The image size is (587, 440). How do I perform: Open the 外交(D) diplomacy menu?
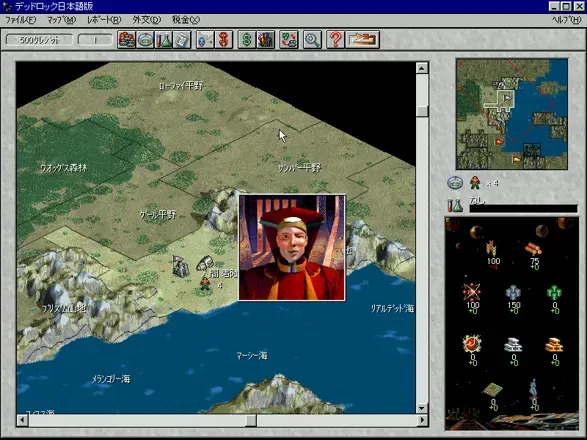pyautogui.click(x=146, y=19)
